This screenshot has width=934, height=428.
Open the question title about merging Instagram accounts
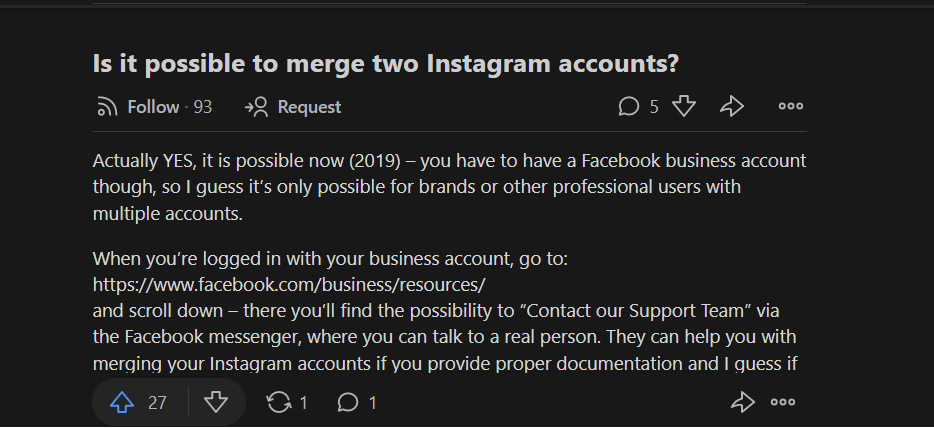(385, 63)
